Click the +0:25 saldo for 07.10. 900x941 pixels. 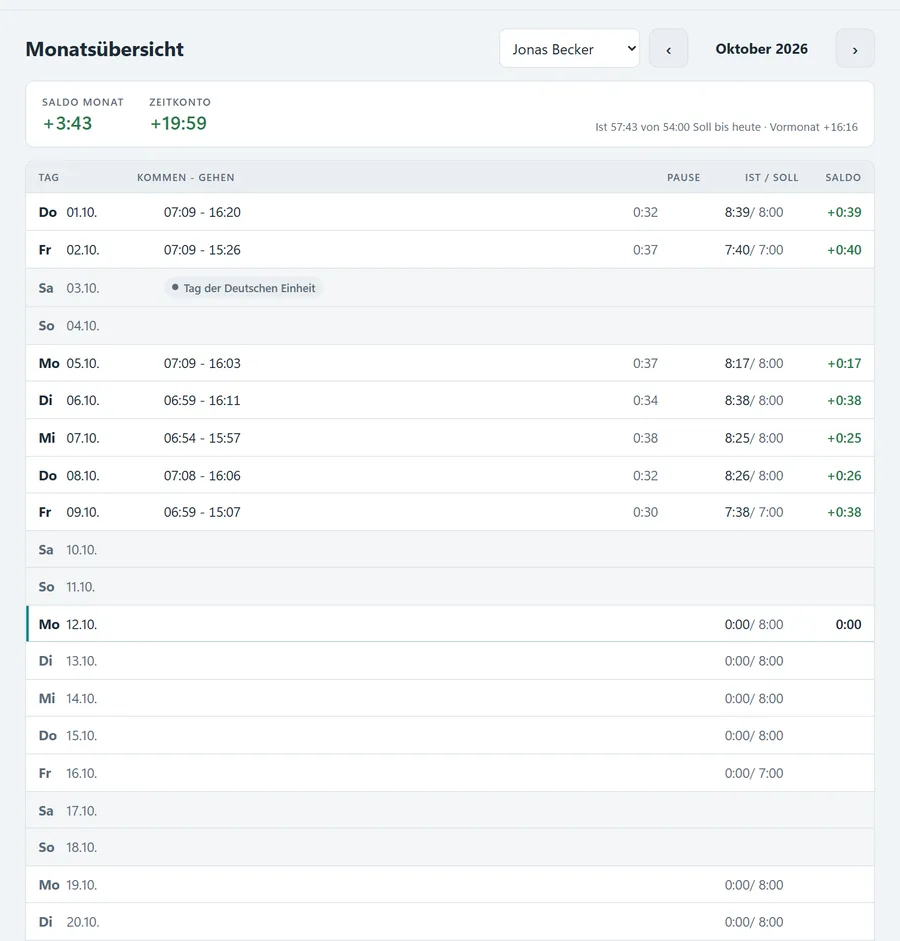click(x=844, y=439)
